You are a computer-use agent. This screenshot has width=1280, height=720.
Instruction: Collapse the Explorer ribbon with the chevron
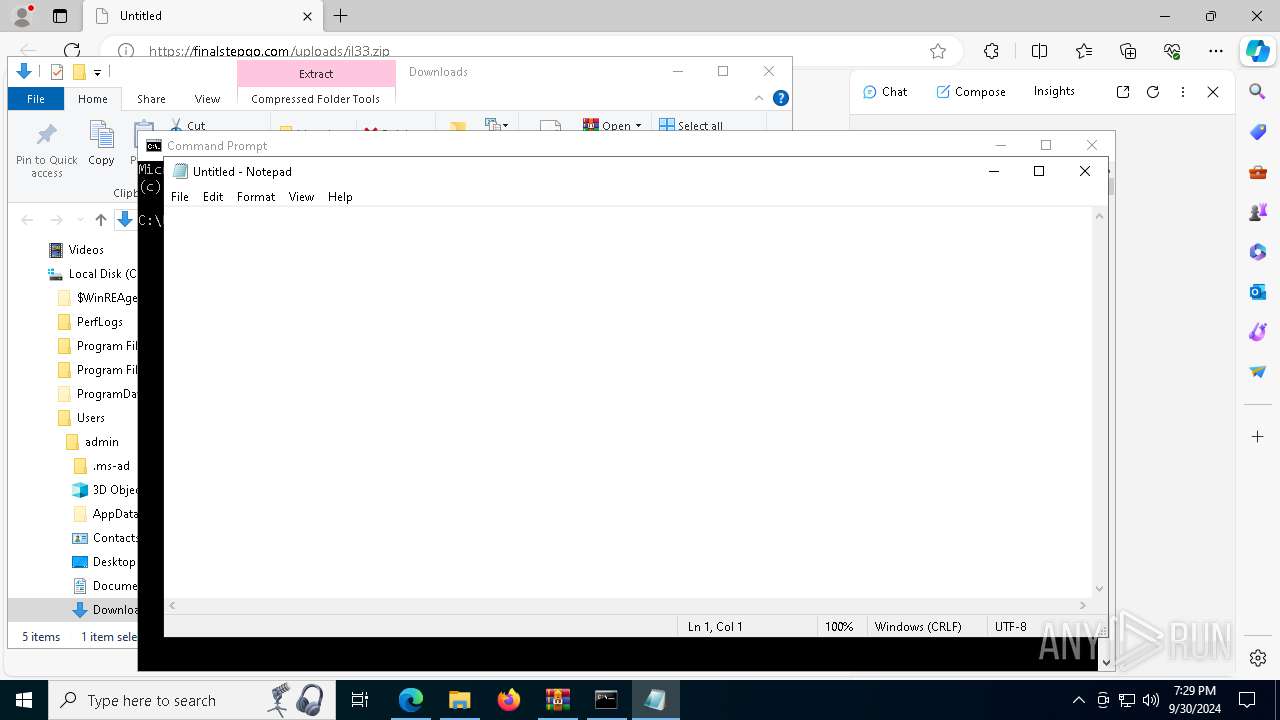point(759,98)
